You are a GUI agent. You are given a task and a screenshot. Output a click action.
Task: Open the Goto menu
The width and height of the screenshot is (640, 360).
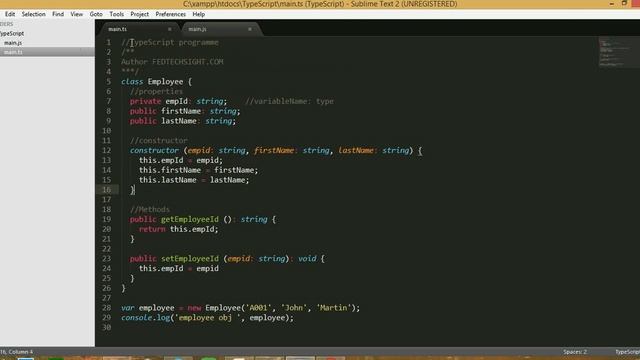pos(96,14)
